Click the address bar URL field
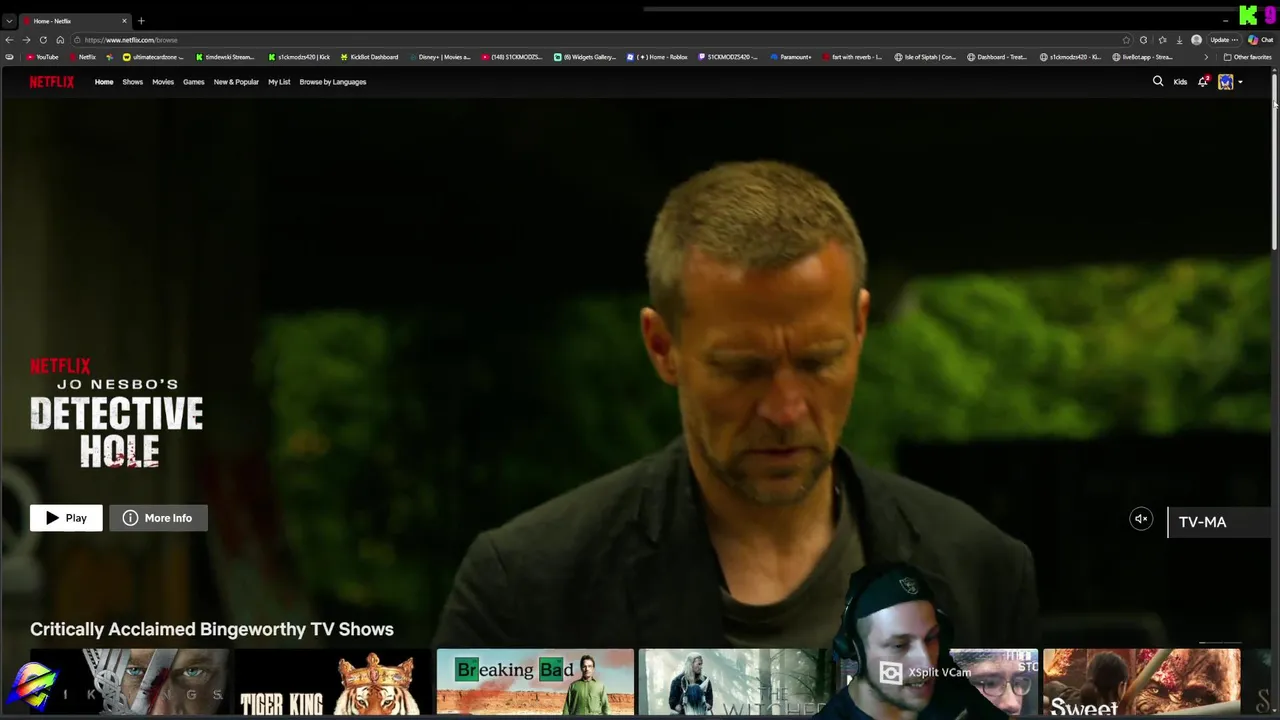This screenshot has width=1280, height=720. 600,40
